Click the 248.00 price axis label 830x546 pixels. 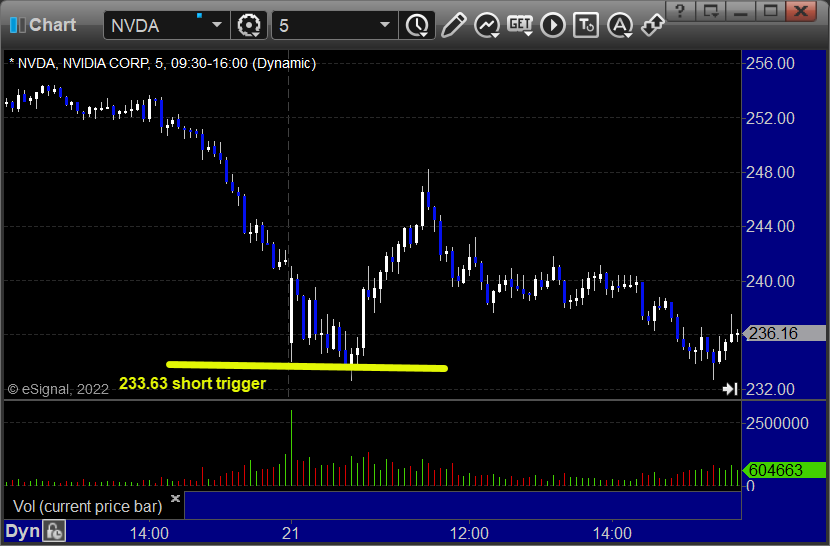point(770,172)
